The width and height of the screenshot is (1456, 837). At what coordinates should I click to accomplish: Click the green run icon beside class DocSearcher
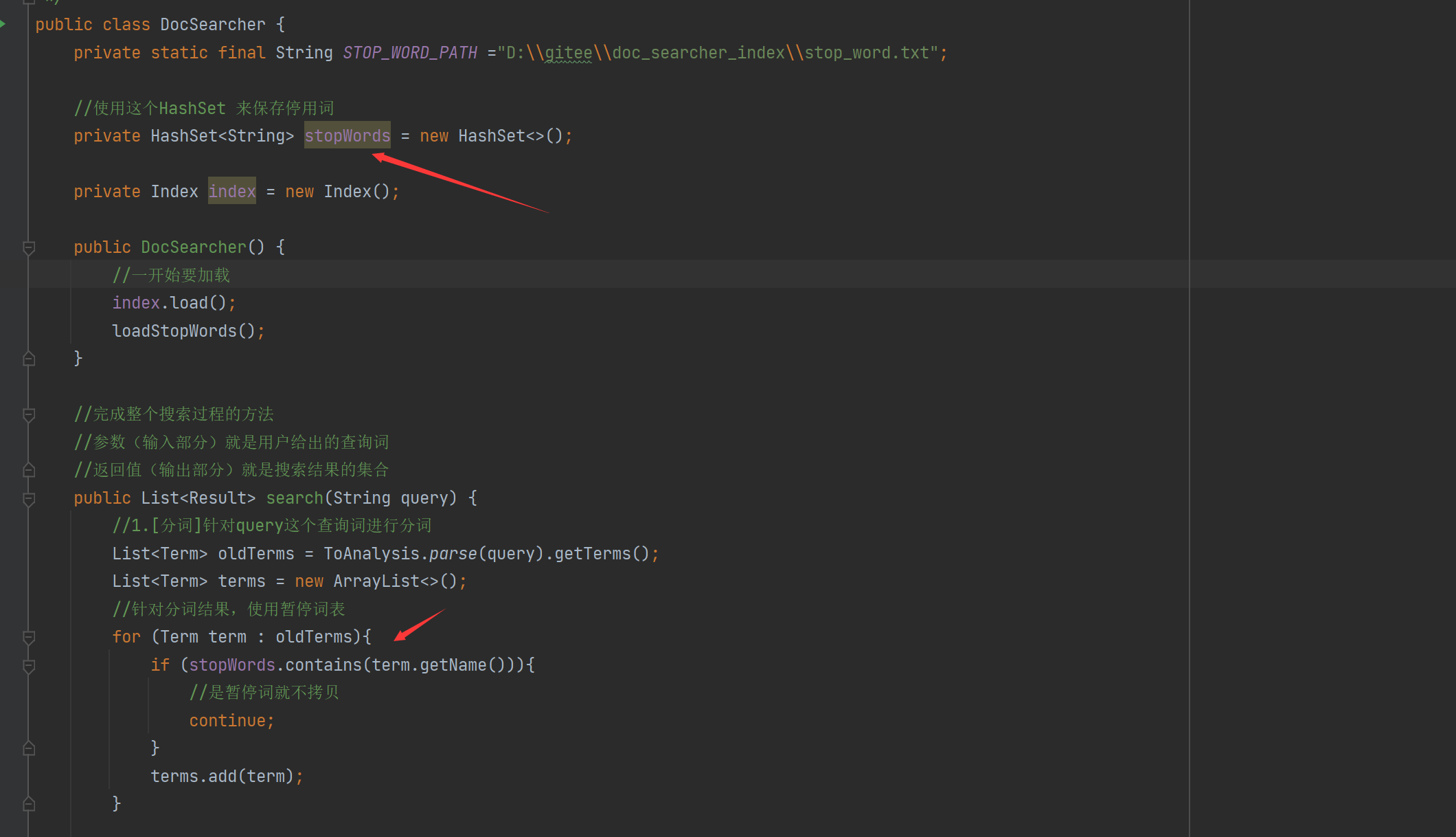3,24
